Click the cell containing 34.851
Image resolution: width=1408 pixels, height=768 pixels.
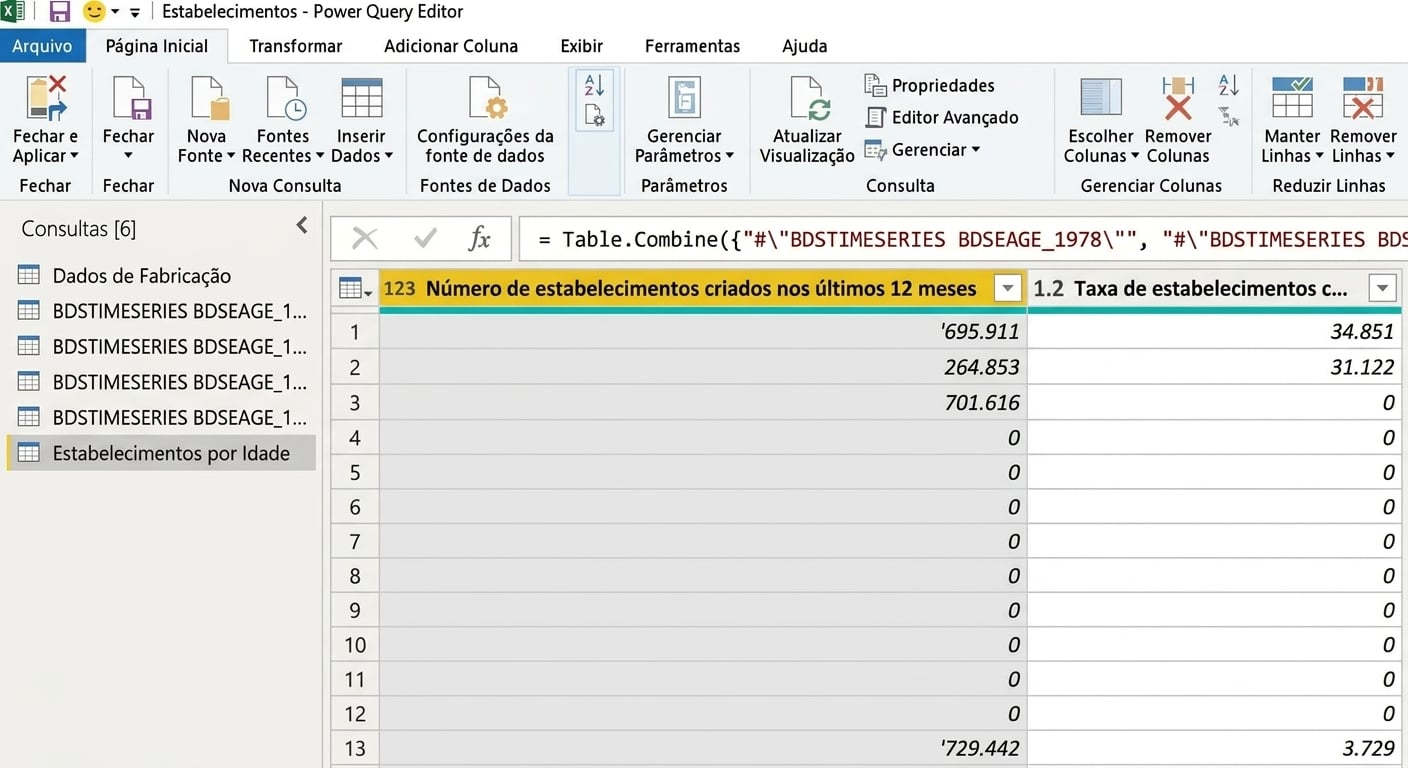(x=1214, y=332)
